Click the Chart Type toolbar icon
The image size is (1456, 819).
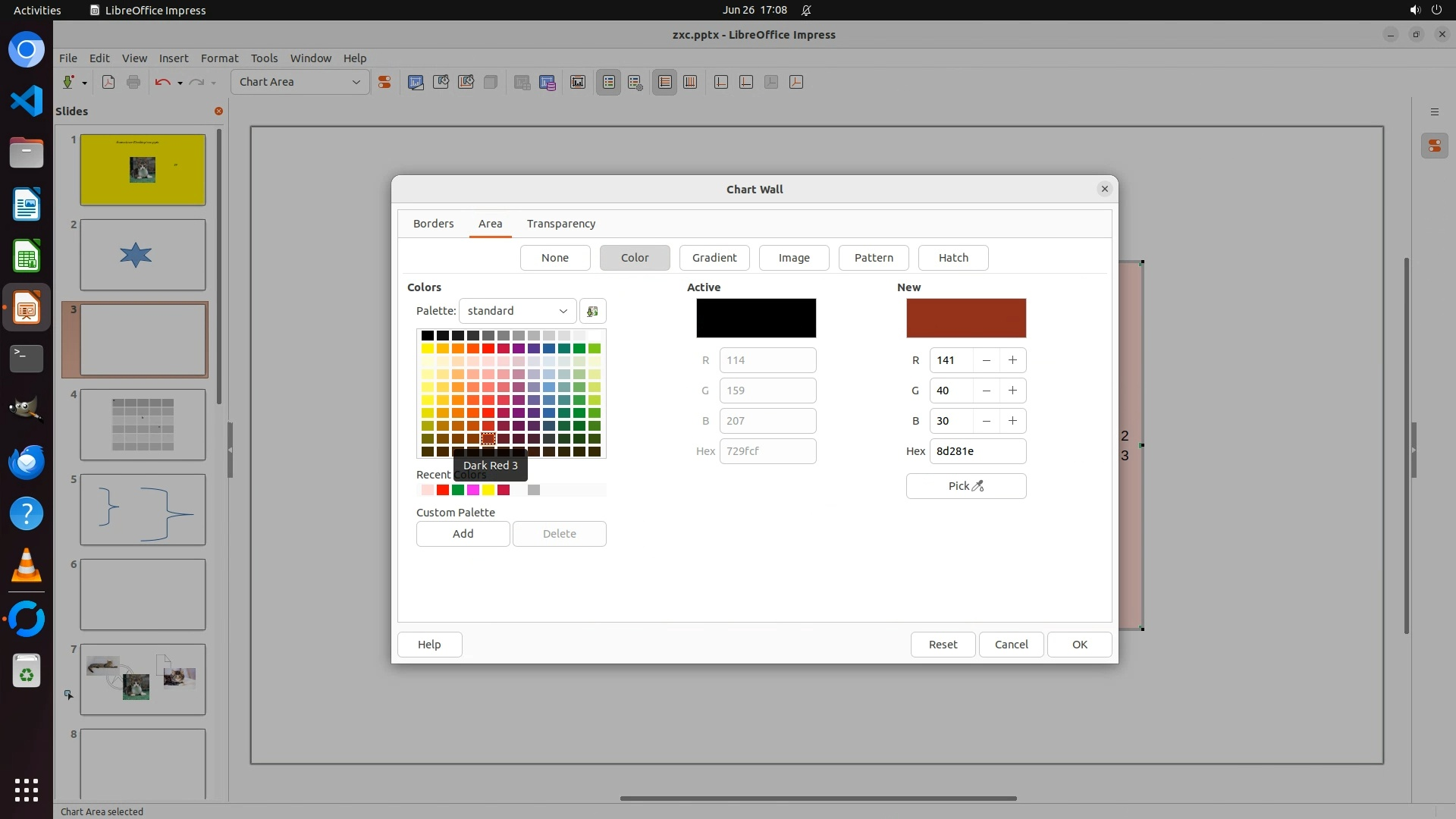tap(416, 83)
